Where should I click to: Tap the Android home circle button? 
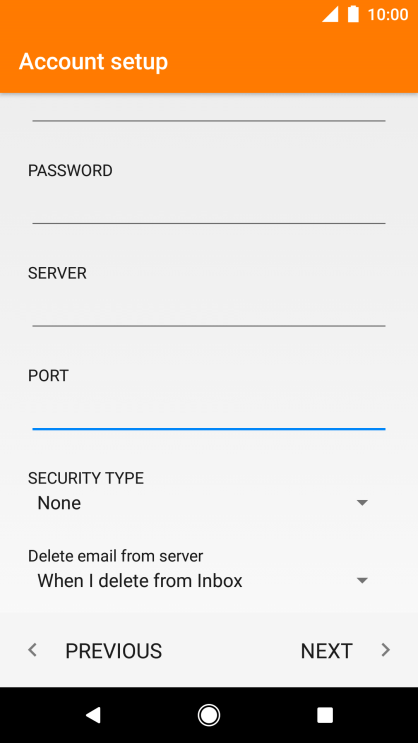(x=209, y=715)
